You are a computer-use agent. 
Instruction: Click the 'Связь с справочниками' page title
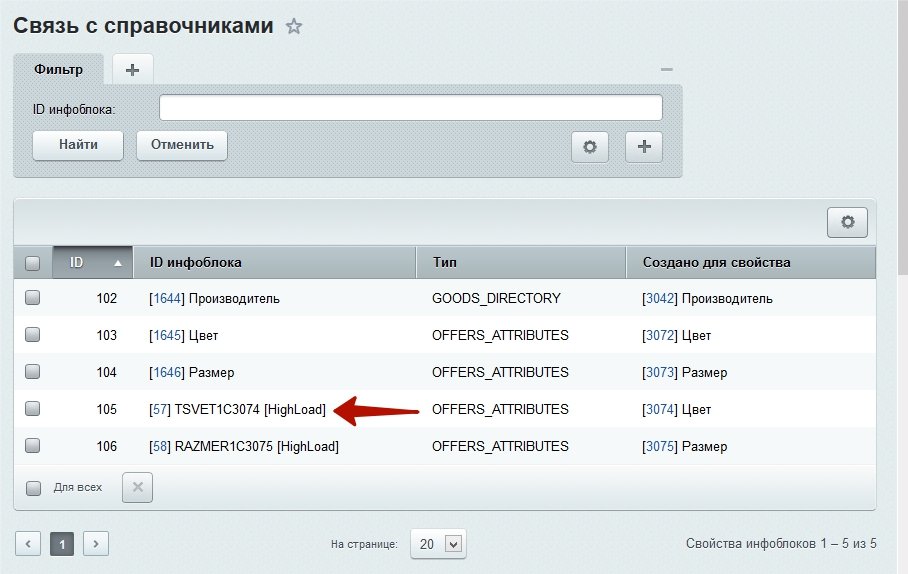[143, 25]
